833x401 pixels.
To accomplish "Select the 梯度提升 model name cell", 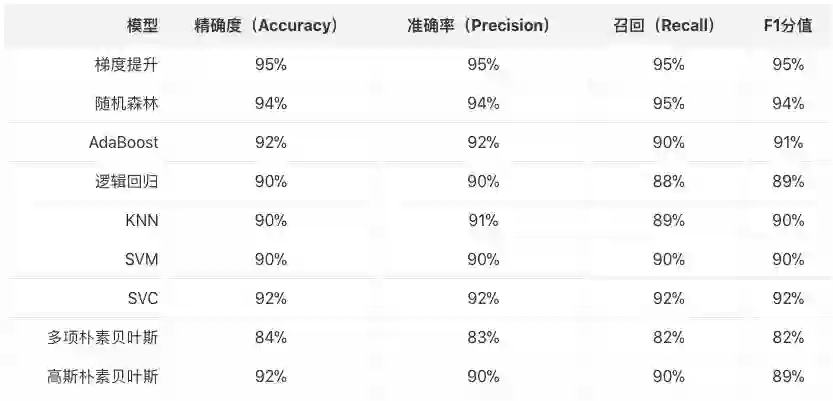I will tap(126, 65).
